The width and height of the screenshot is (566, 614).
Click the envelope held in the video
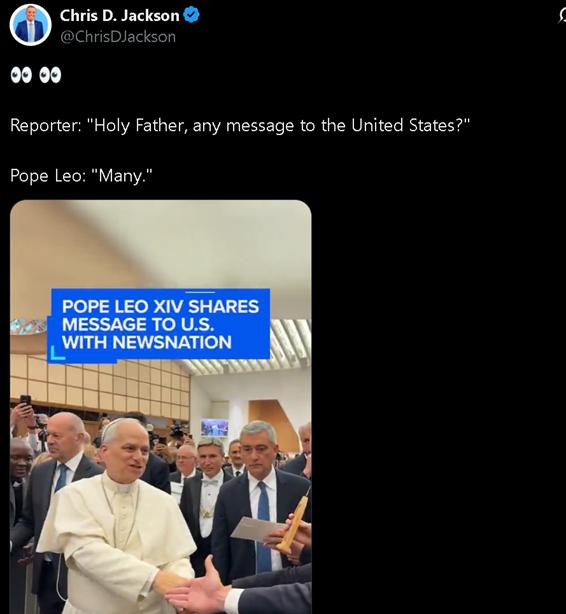[257, 529]
